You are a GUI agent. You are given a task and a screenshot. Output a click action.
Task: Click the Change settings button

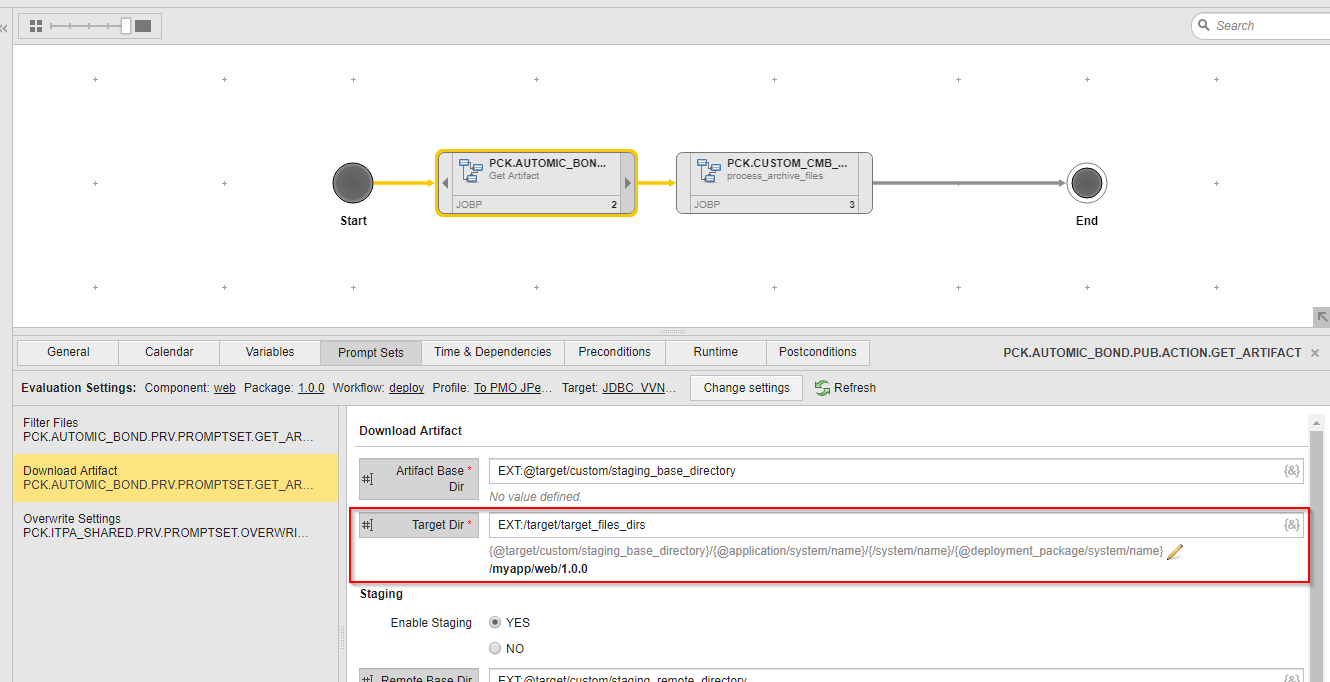click(x=746, y=388)
